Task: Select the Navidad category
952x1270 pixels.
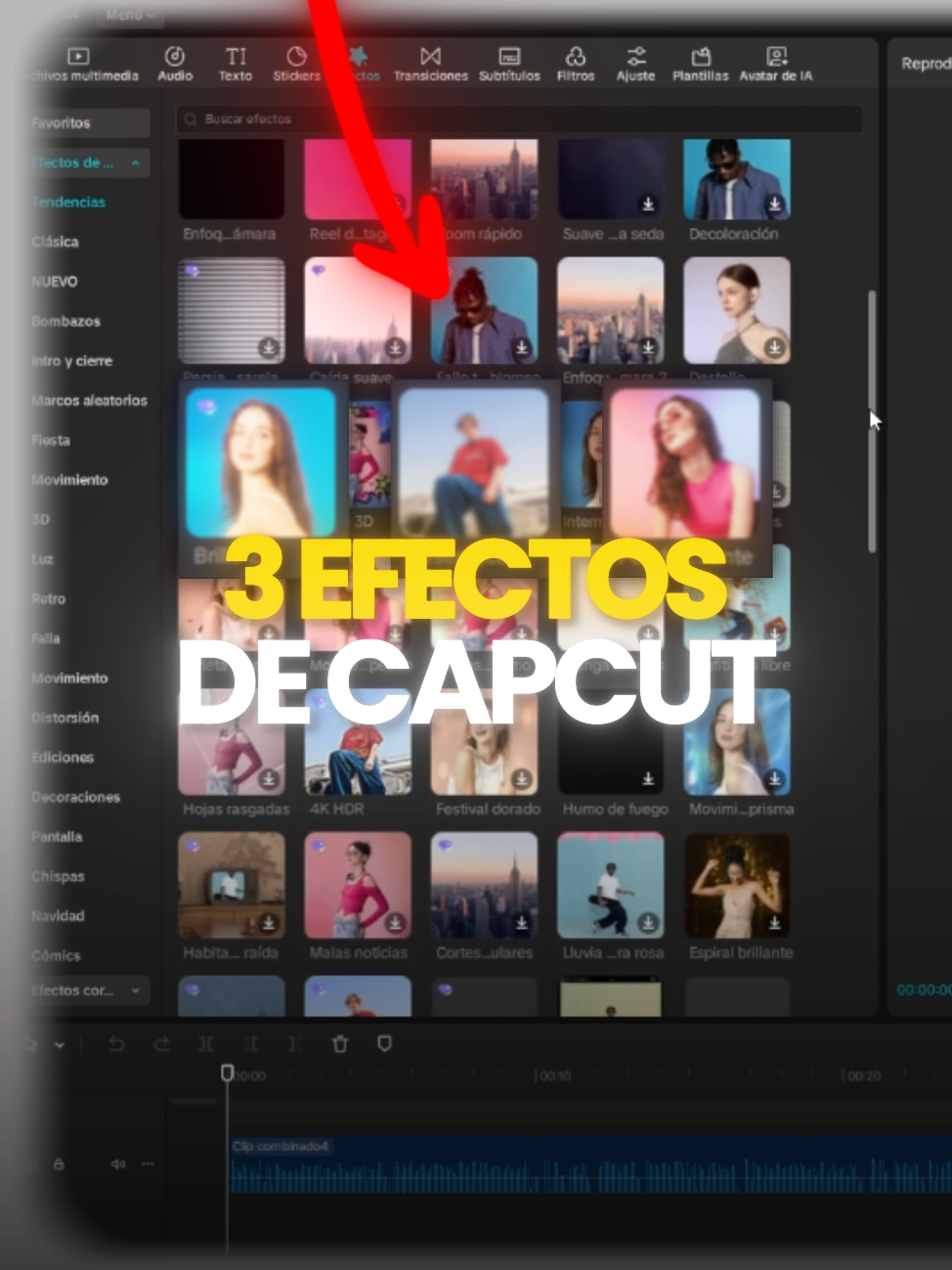Action: pyautogui.click(x=58, y=916)
